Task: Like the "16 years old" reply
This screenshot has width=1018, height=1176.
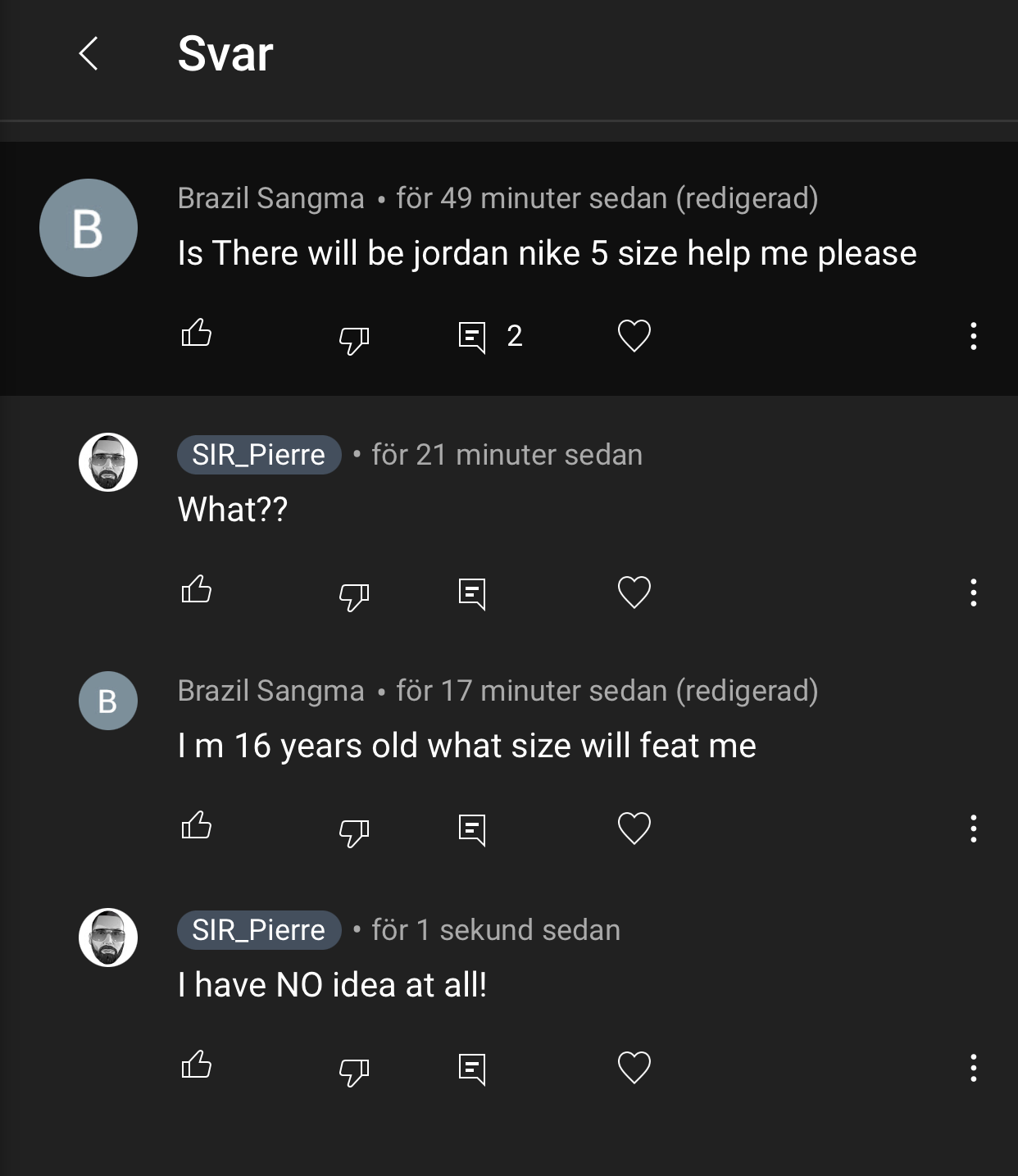Action: [196, 825]
